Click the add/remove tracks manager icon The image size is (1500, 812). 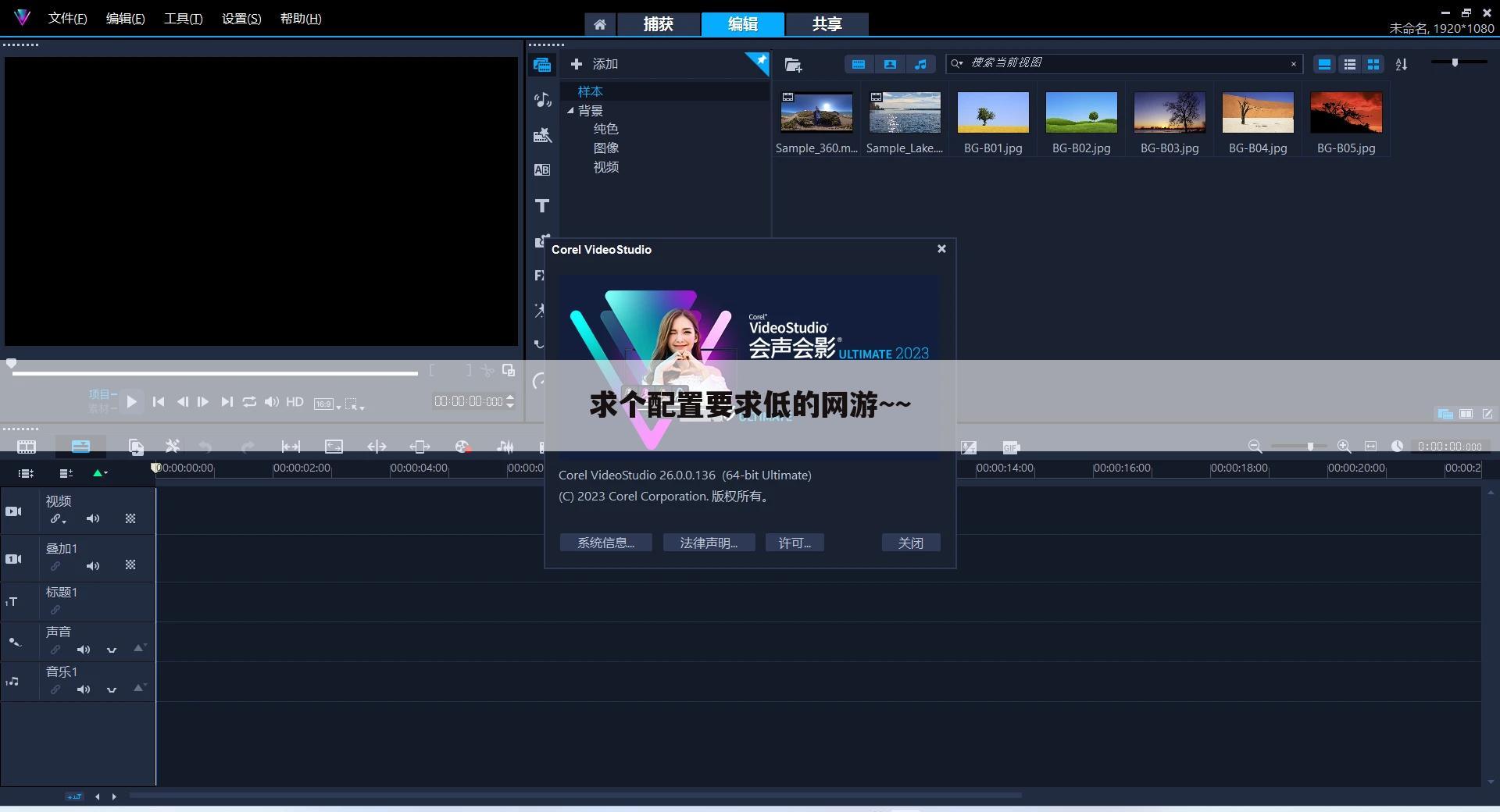[x=66, y=473]
